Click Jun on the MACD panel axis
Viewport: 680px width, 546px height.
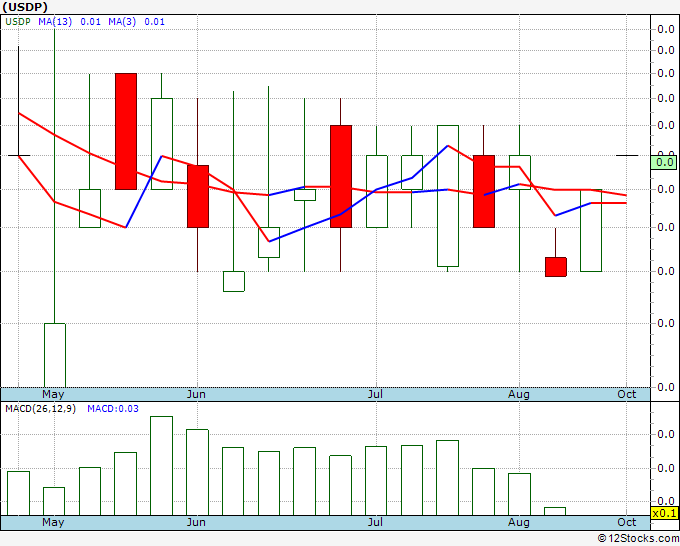pos(196,522)
